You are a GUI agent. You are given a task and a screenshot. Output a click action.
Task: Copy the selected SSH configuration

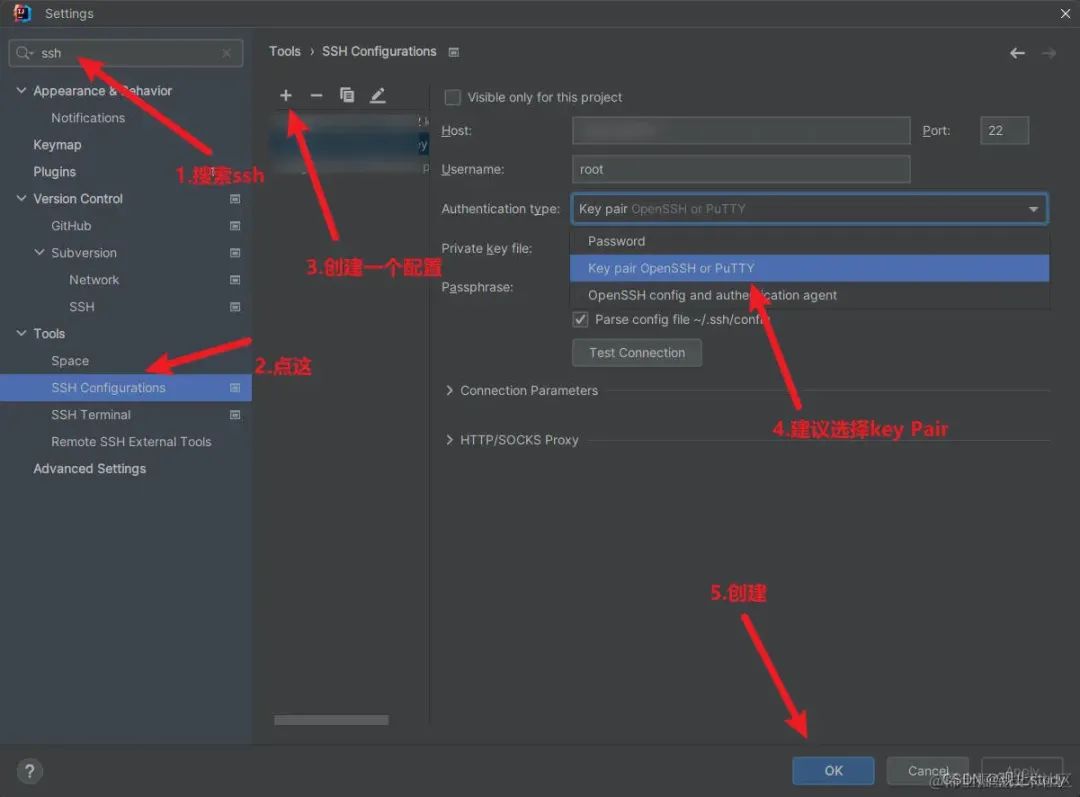(x=347, y=95)
